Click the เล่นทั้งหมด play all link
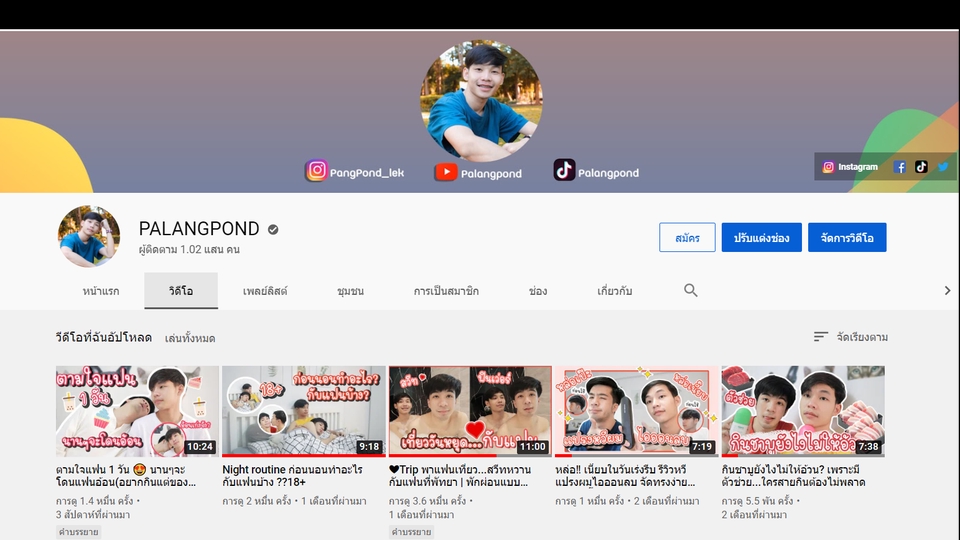Screen dimensions: 960x540 190,338
